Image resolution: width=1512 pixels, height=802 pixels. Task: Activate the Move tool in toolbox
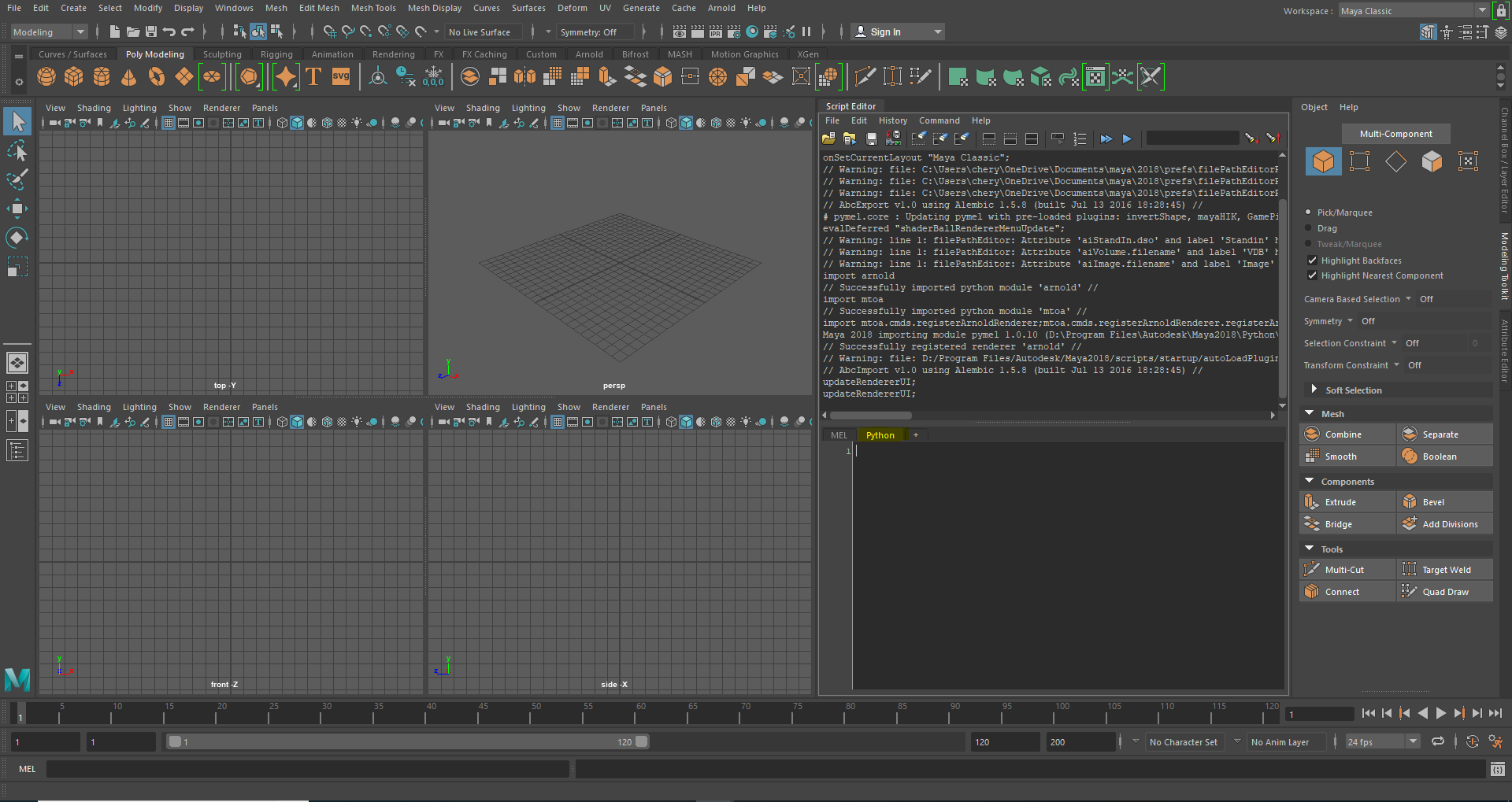pos(17,209)
